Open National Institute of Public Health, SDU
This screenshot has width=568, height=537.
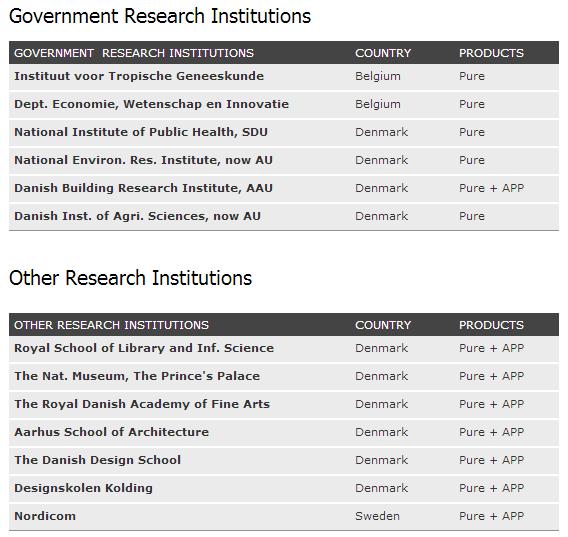[141, 132]
